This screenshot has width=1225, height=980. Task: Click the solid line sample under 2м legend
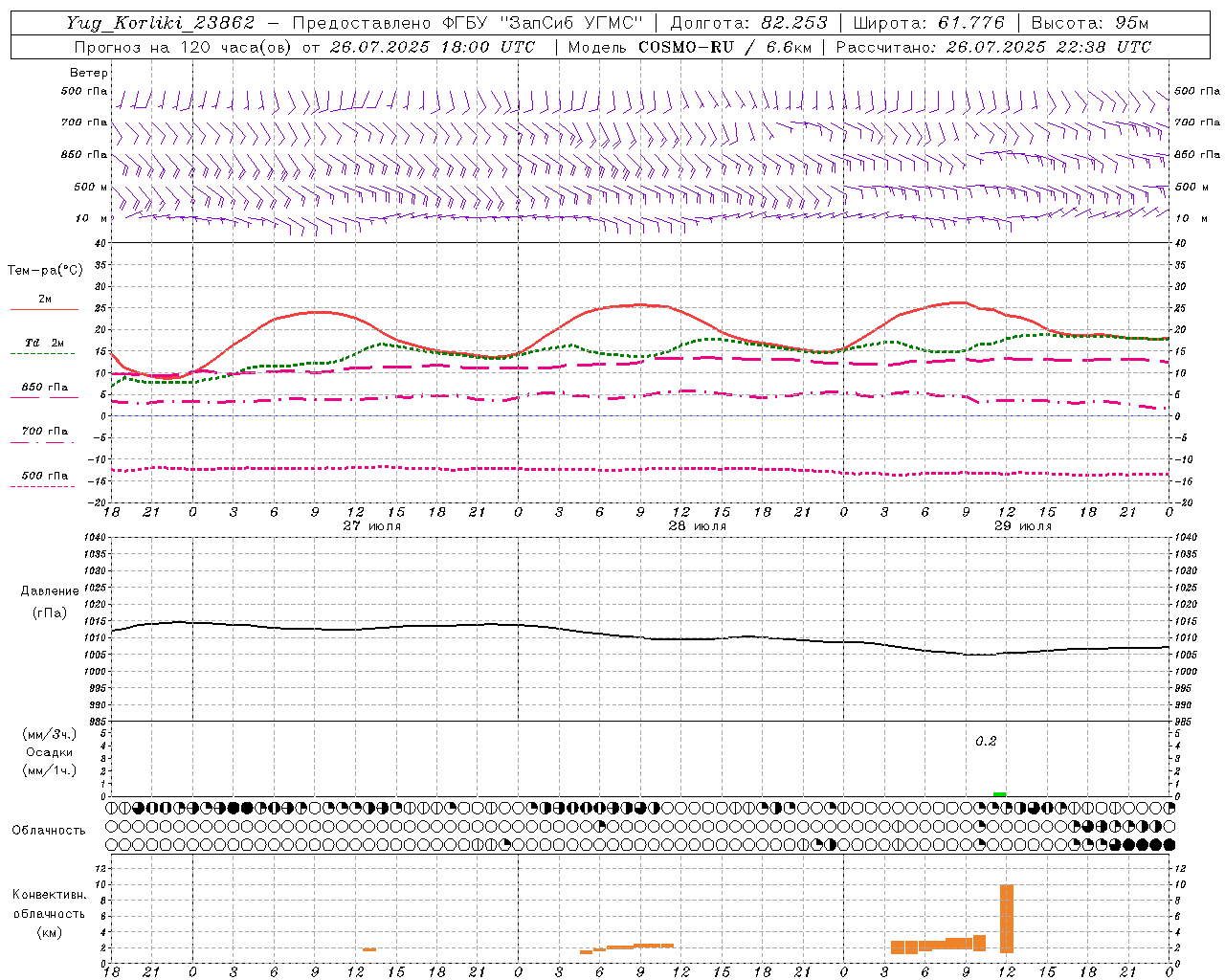[x=44, y=310]
